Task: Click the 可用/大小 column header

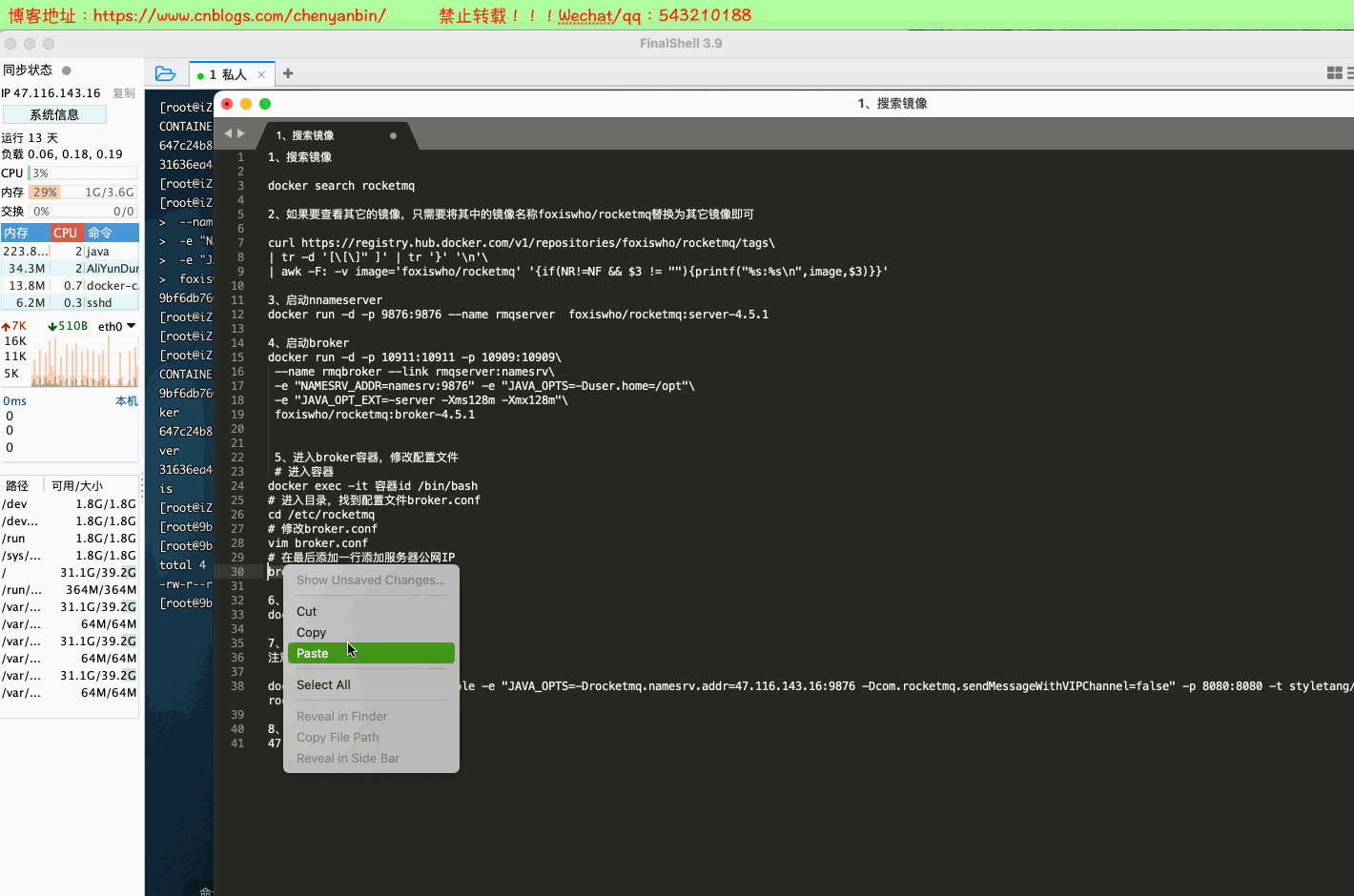Action: point(77,486)
